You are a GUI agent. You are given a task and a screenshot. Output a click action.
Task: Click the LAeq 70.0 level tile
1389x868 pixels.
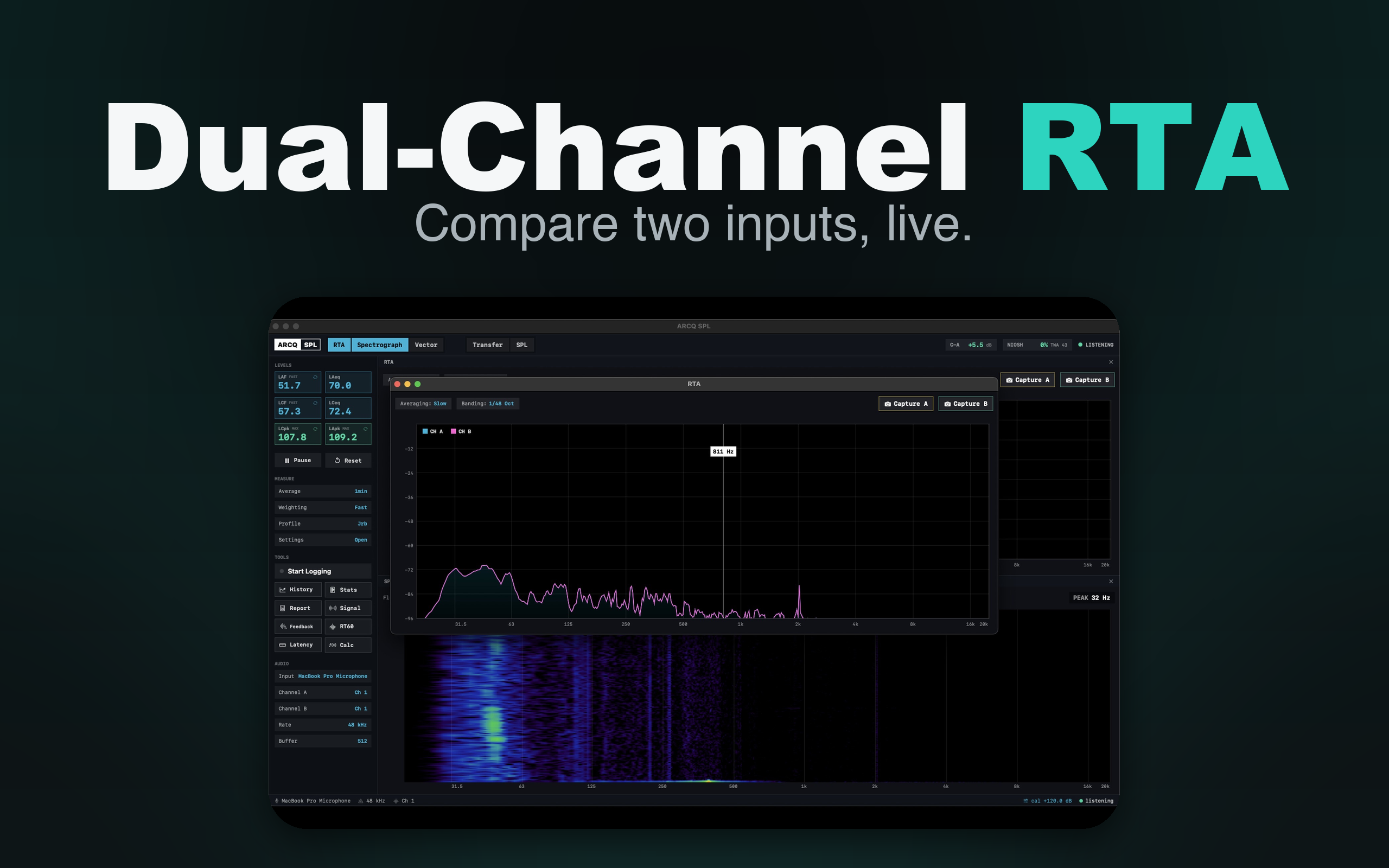click(x=348, y=382)
